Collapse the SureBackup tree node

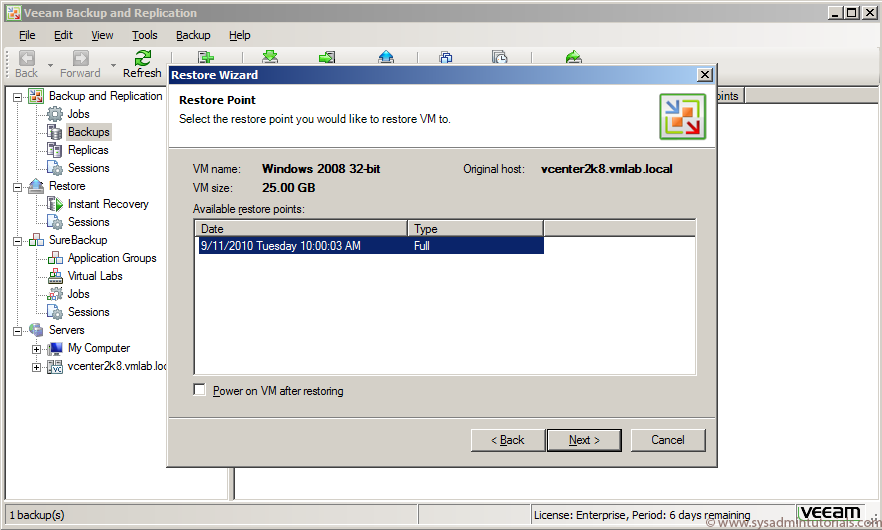point(17,241)
